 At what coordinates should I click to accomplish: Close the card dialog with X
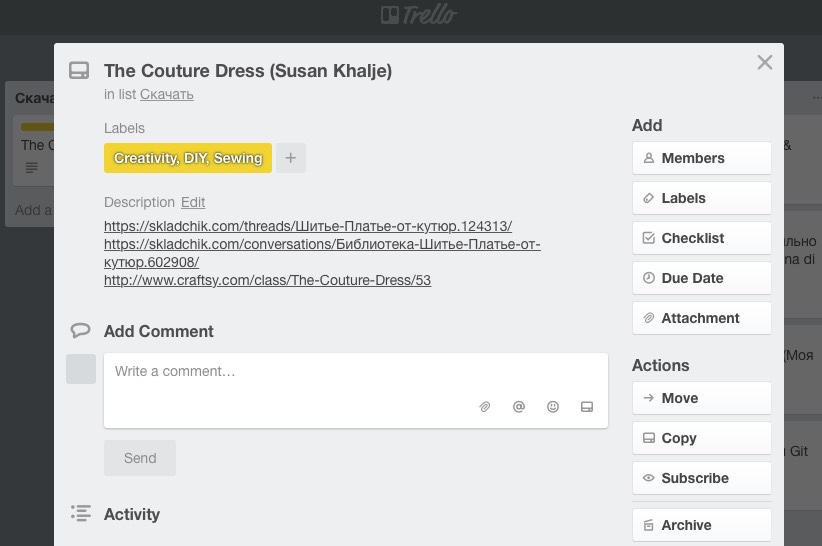coord(765,63)
